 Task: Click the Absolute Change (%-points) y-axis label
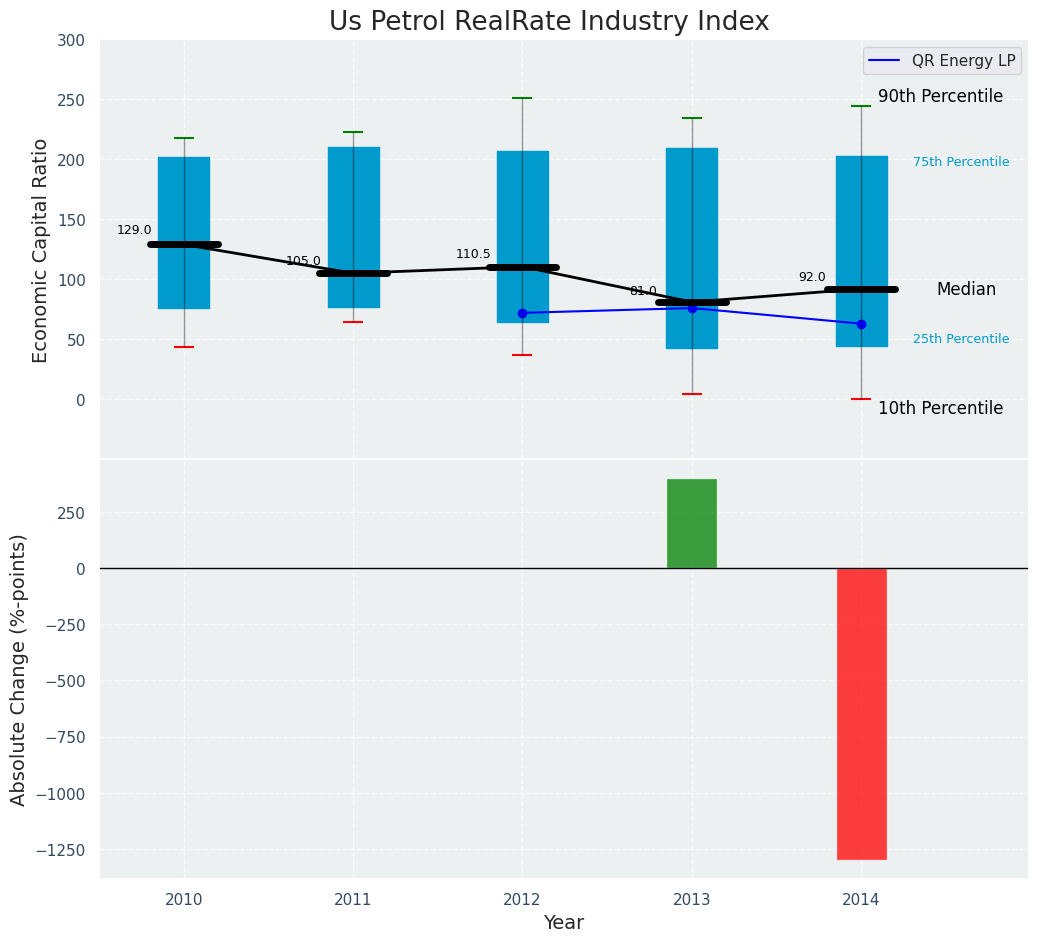19,669
